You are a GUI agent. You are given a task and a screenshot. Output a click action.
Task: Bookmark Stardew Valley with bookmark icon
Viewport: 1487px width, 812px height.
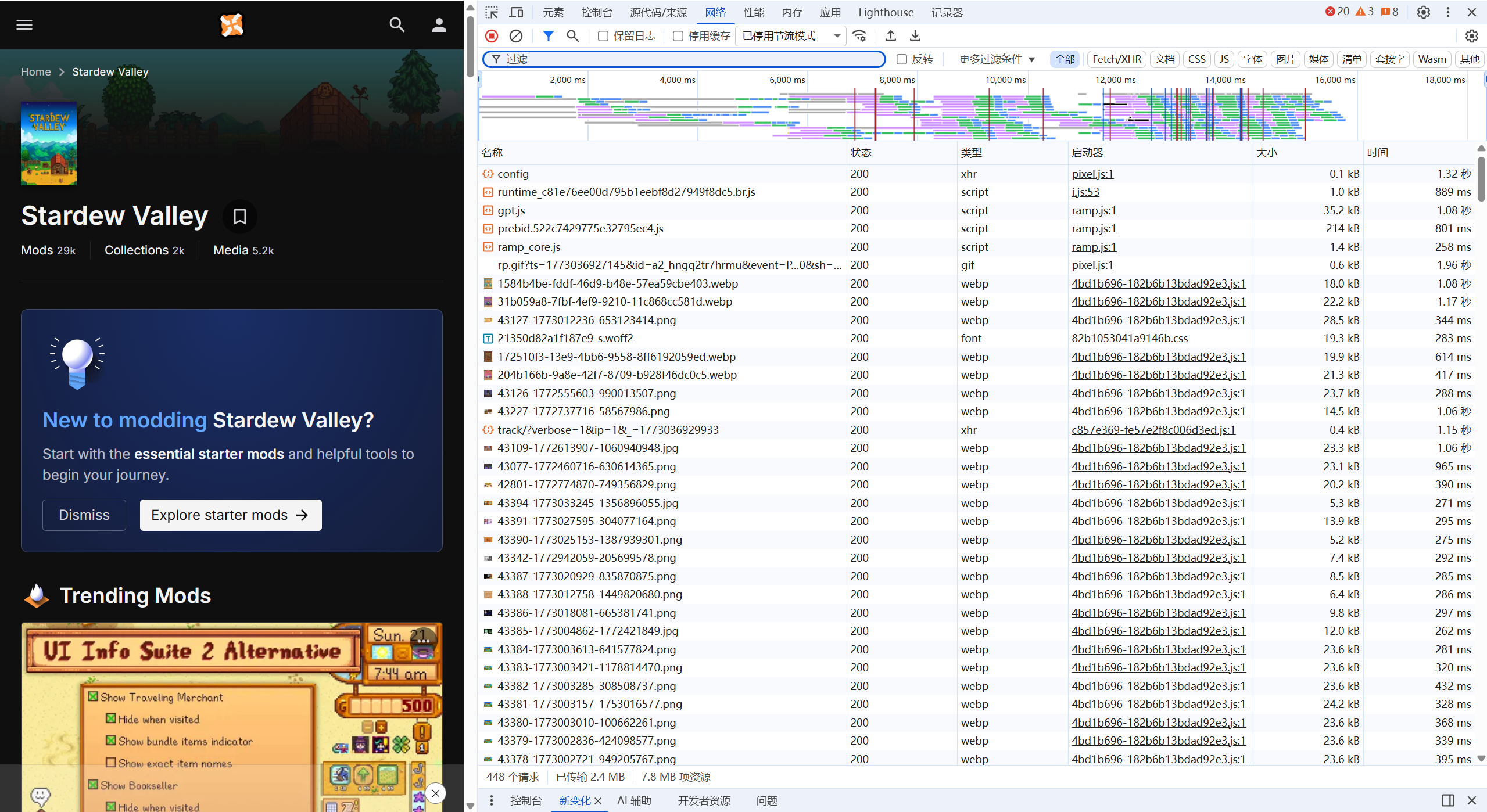point(239,217)
